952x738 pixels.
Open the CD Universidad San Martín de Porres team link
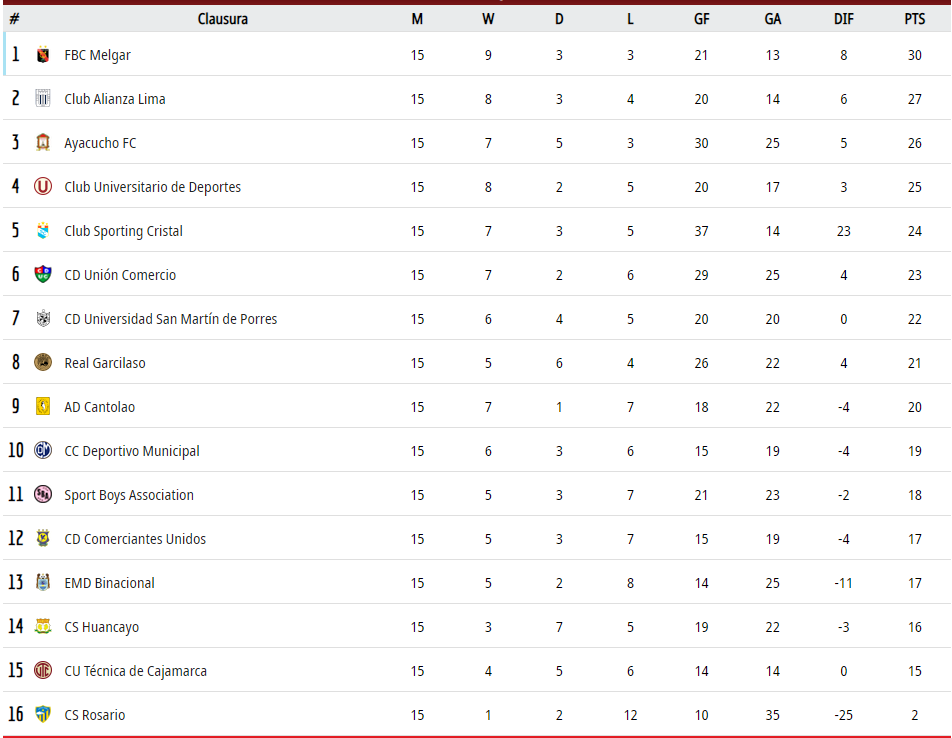(x=171, y=319)
